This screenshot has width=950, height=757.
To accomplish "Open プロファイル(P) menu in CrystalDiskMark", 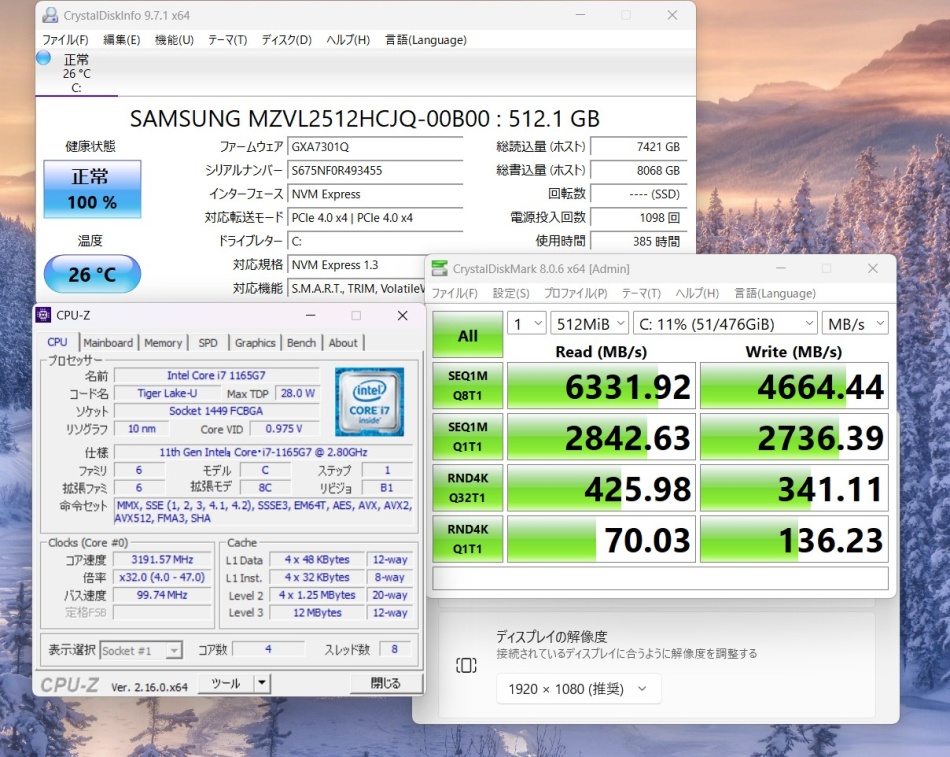I will (x=576, y=293).
